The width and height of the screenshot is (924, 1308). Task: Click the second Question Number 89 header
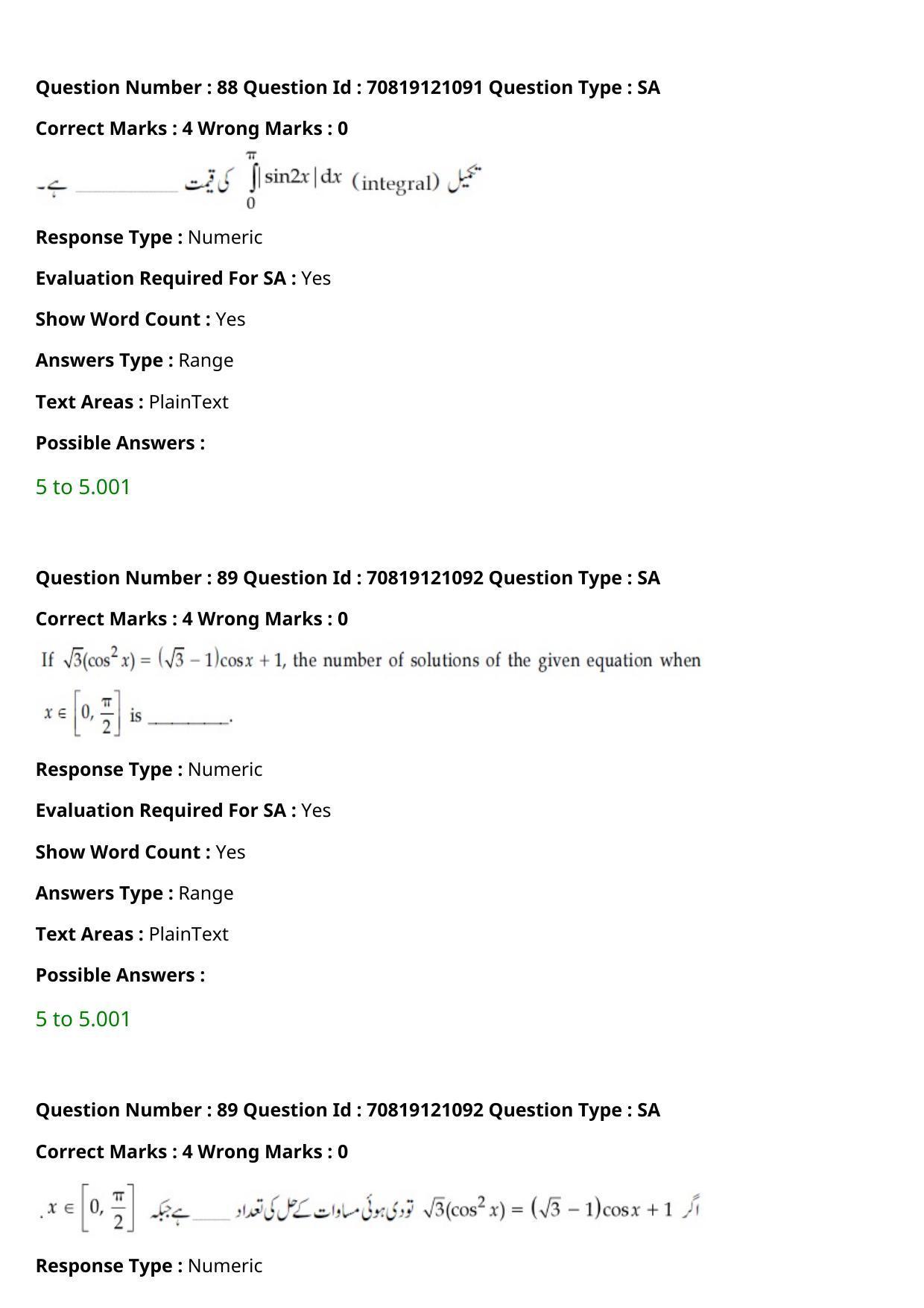click(348, 1110)
